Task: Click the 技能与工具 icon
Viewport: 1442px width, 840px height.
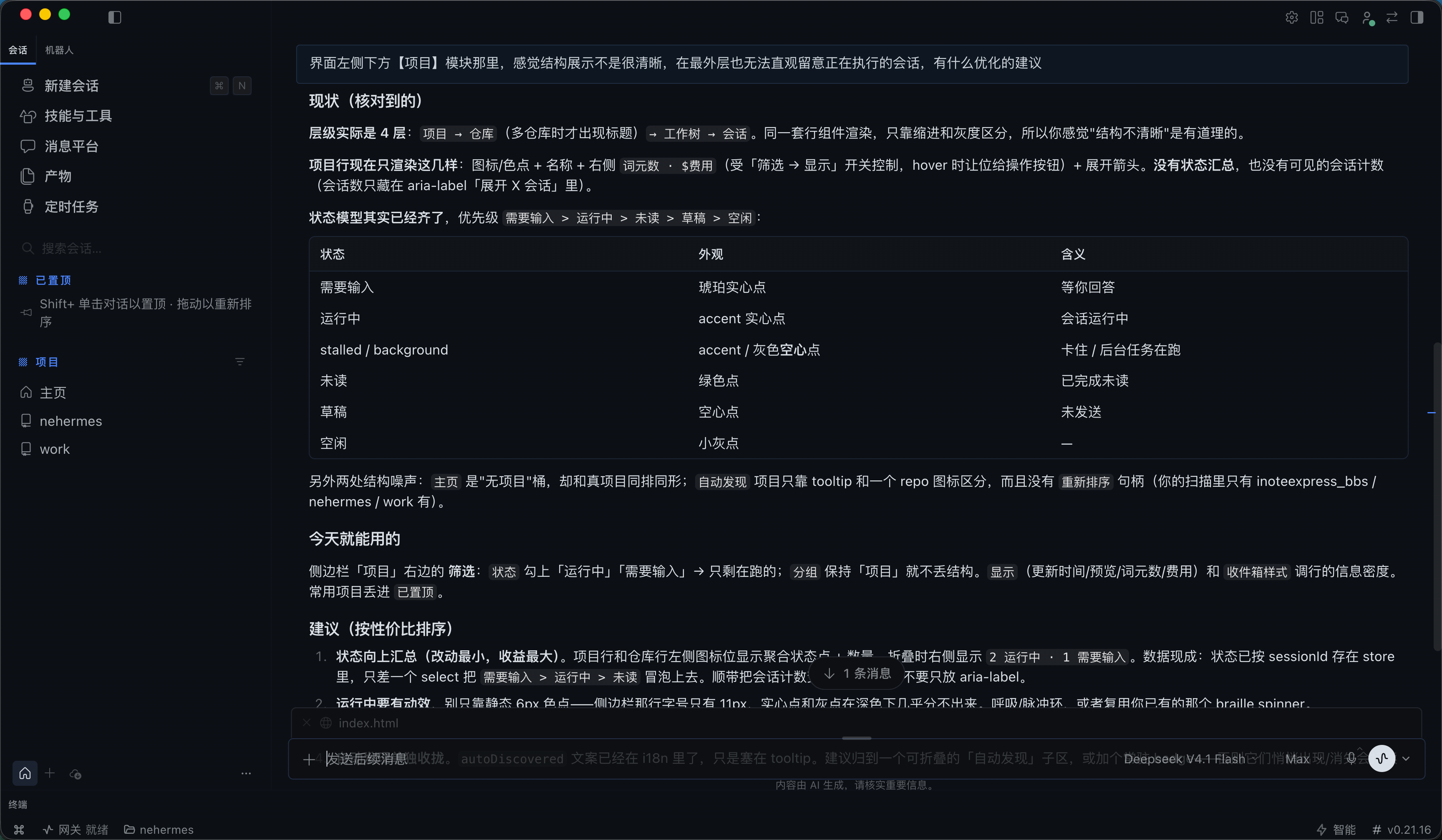Action: (28, 116)
